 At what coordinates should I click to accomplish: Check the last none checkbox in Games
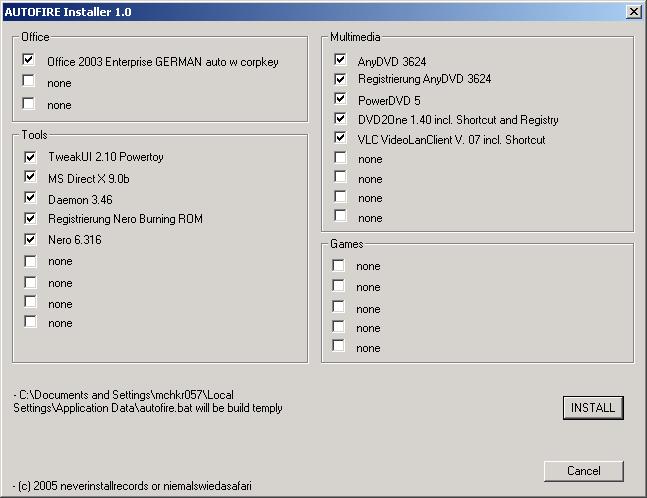(338, 345)
